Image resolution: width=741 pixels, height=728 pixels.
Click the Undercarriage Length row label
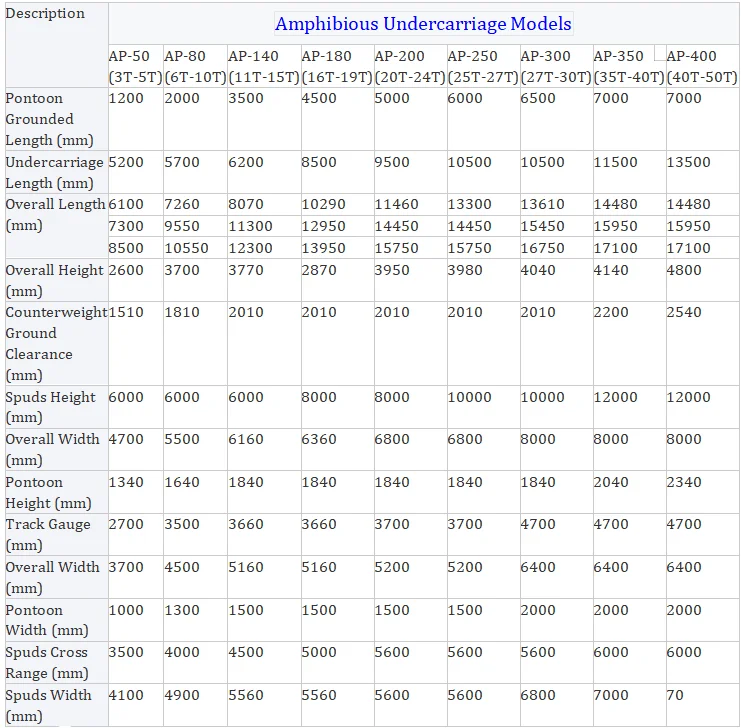coord(54,172)
